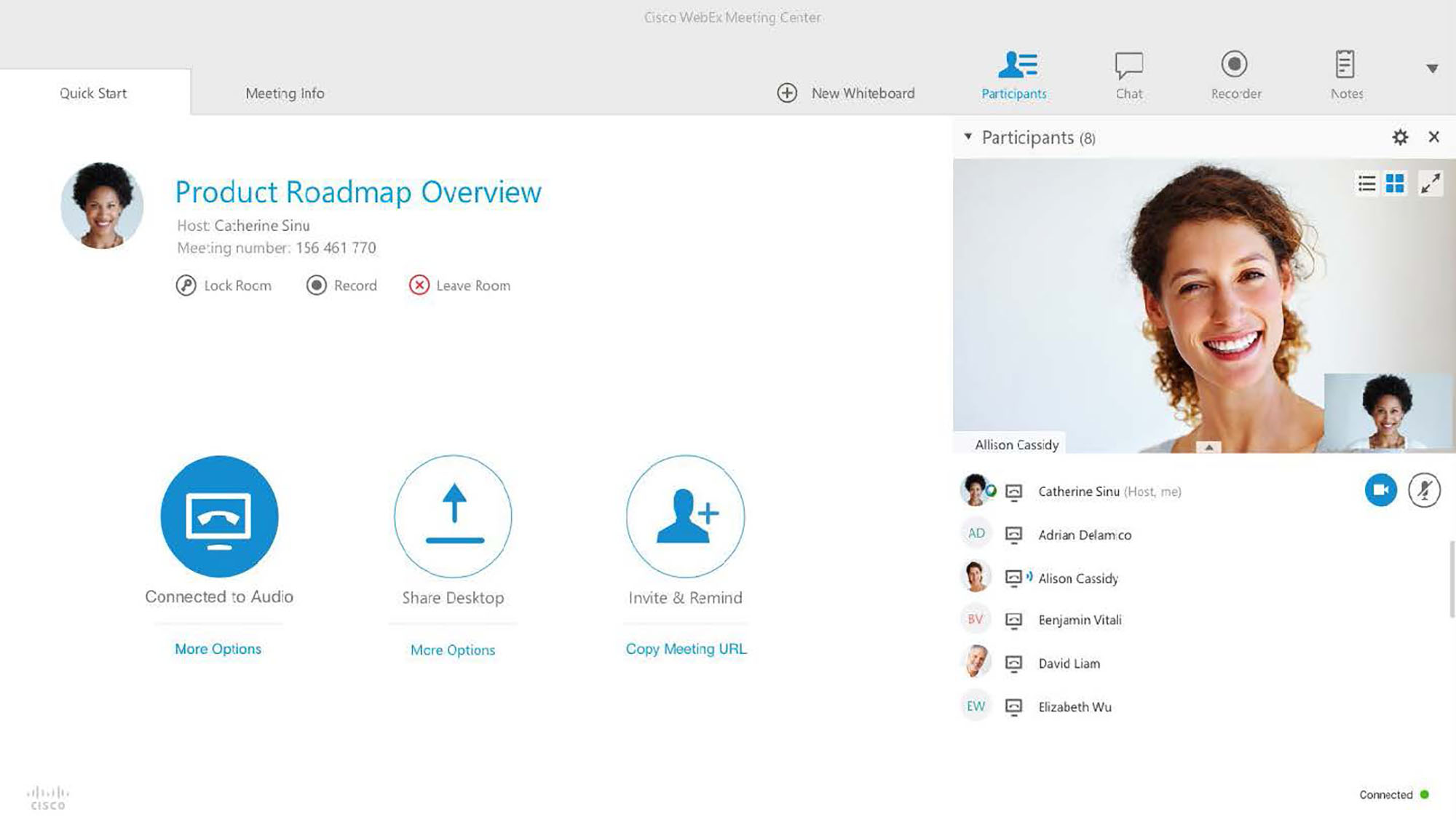The image size is (1456, 820).
Task: Click the Lock Room key icon
Action: pyautogui.click(x=186, y=285)
